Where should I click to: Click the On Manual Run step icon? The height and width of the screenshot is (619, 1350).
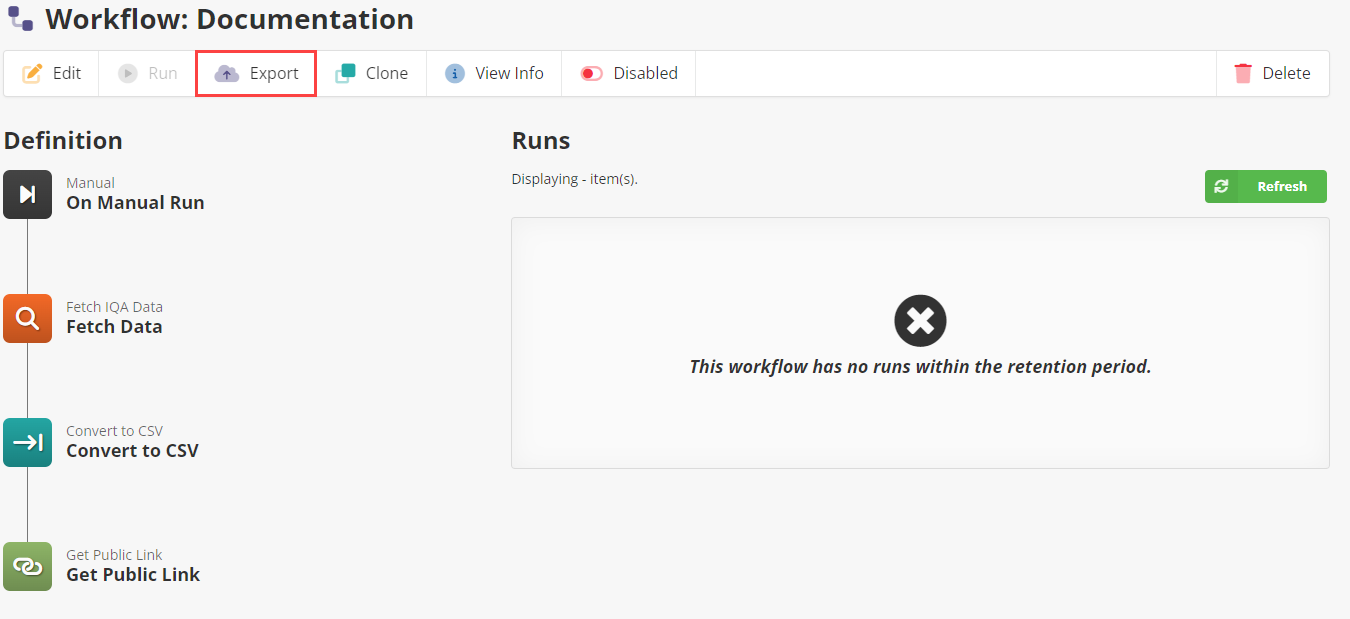pos(27,194)
